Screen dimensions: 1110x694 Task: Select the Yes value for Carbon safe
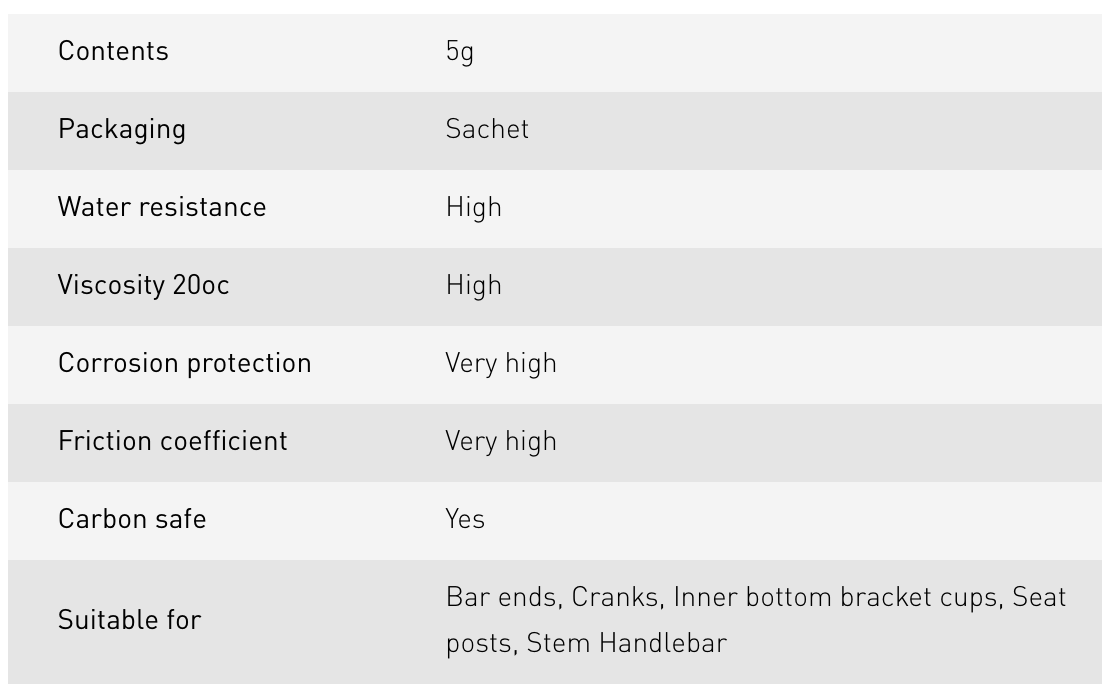pyautogui.click(x=465, y=519)
